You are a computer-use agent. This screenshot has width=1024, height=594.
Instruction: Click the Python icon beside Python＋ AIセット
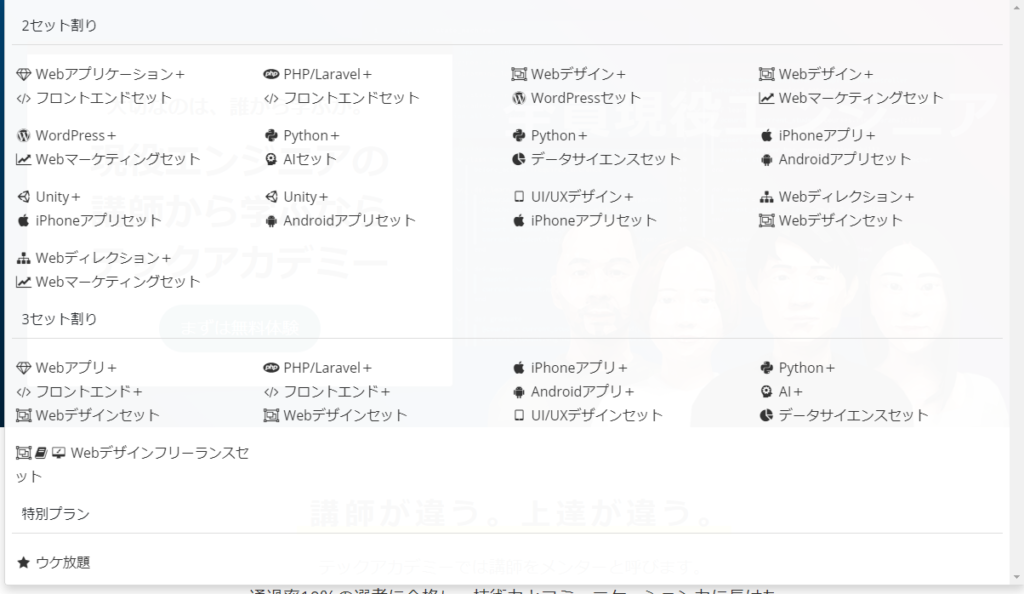point(271,135)
